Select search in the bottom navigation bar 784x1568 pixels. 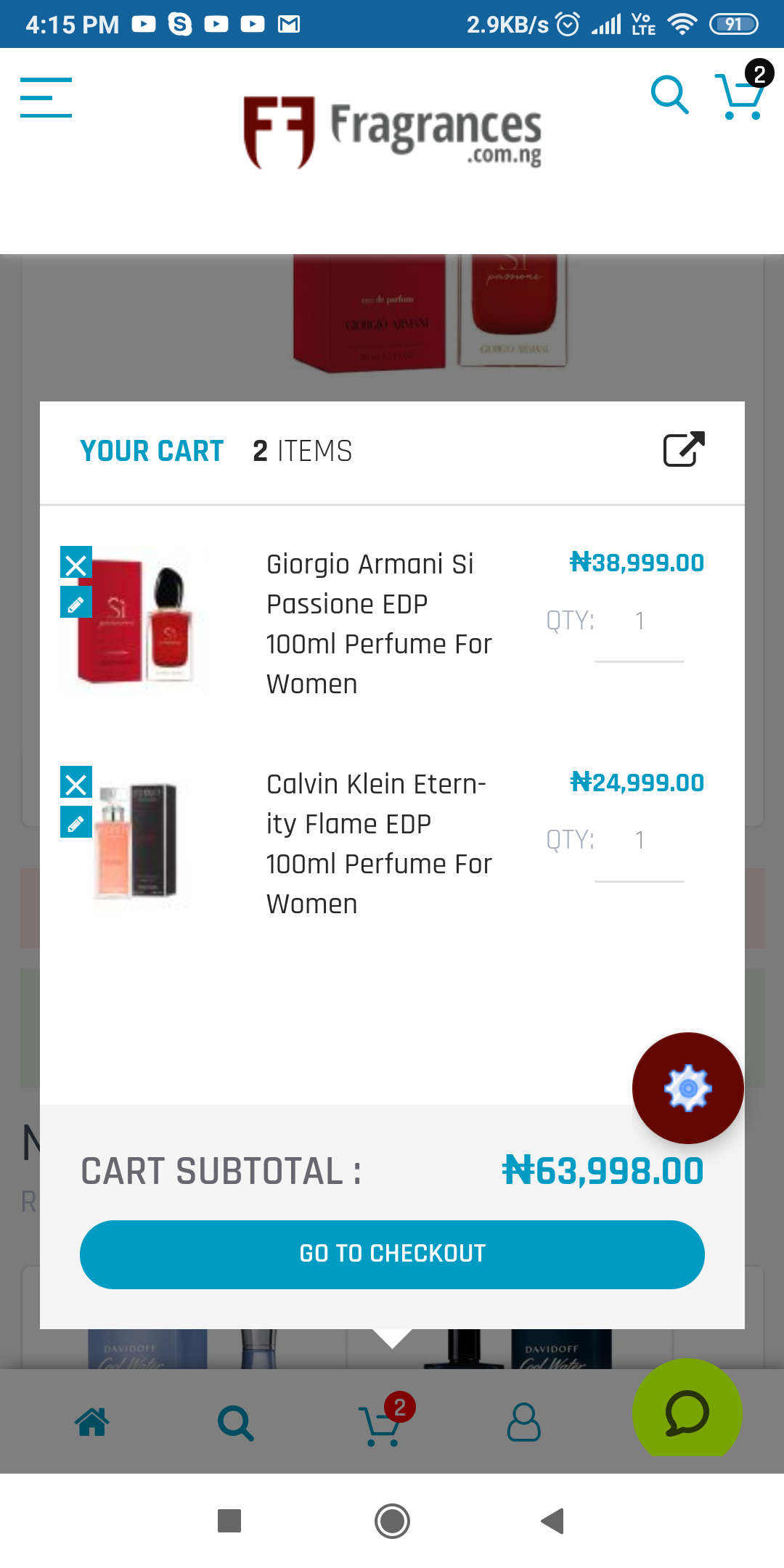pos(236,1424)
